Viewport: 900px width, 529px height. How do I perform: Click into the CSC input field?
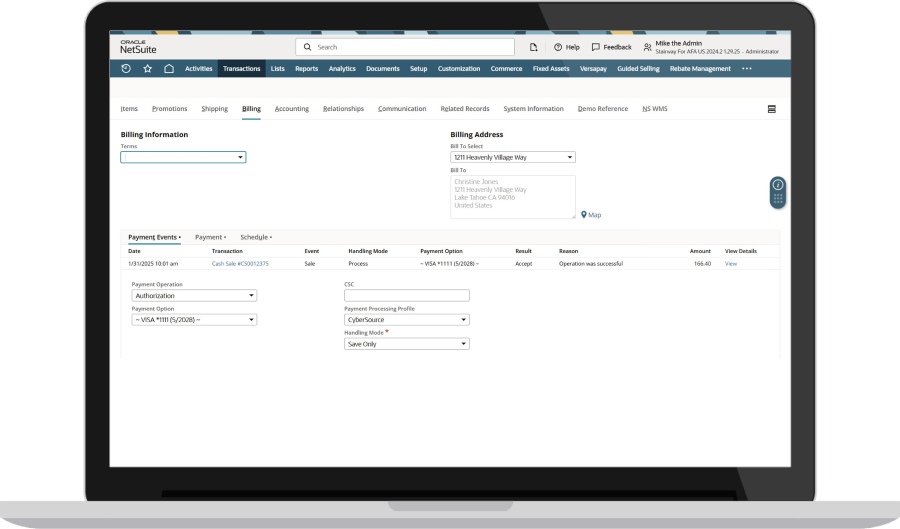coord(406,296)
